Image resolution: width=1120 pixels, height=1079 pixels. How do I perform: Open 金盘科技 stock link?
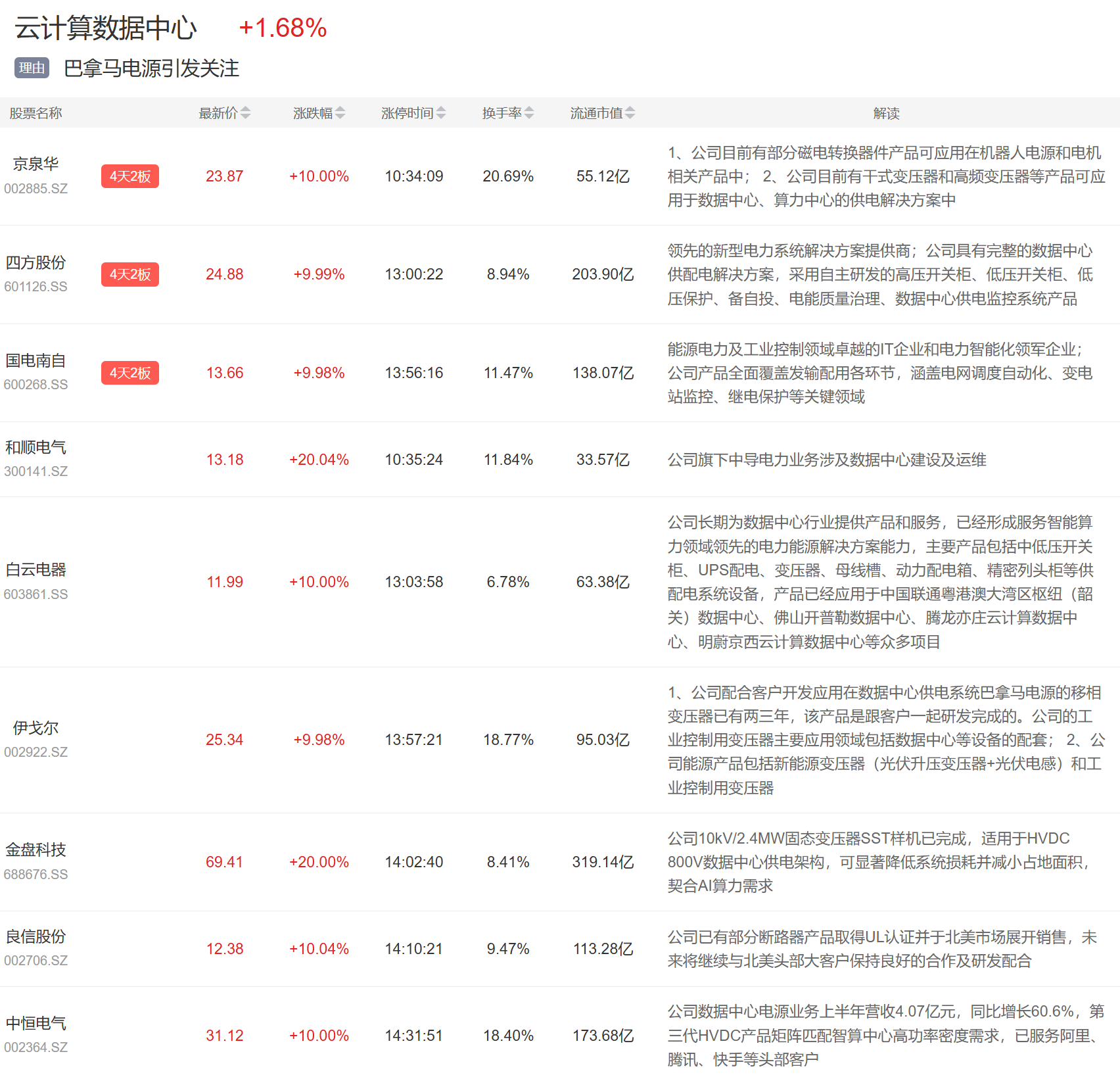coord(35,850)
